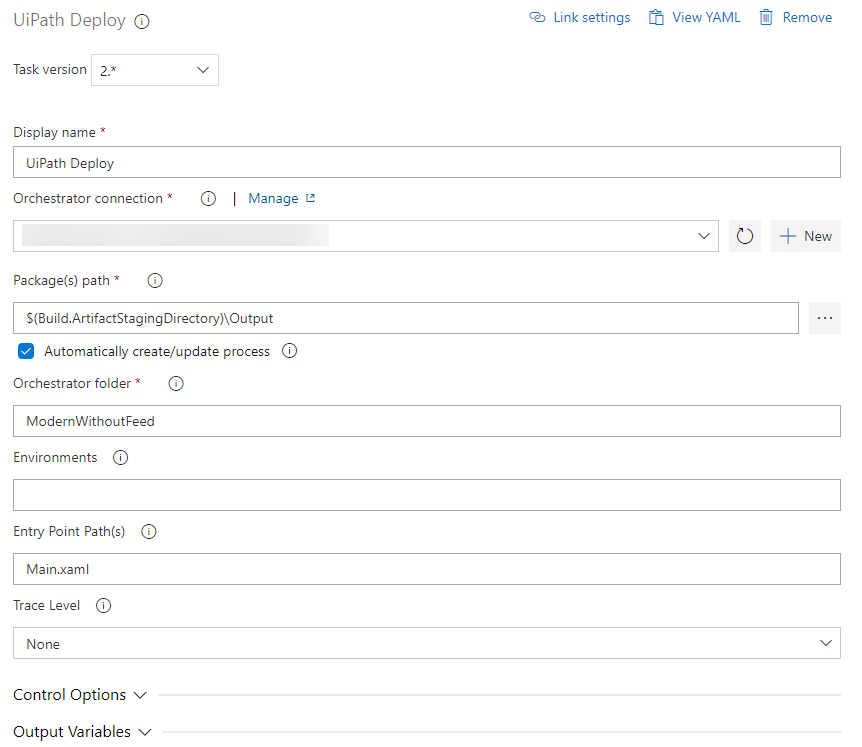
Task: Show Orchestrator folder info icon
Action: [176, 384]
